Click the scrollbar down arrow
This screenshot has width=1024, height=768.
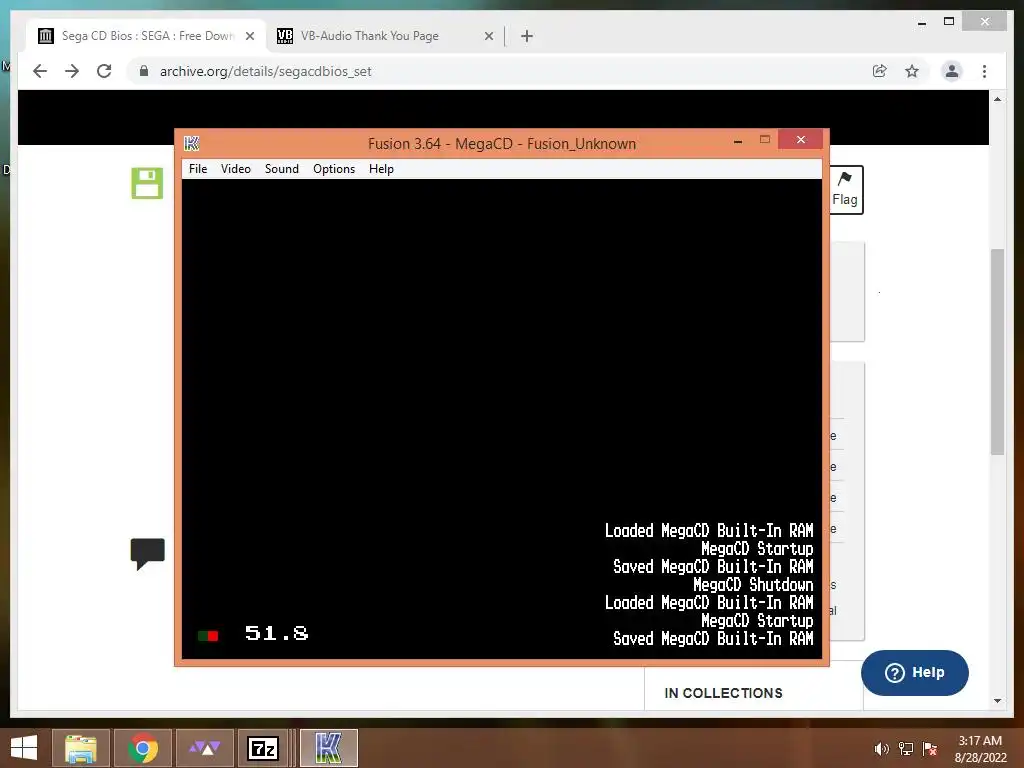click(x=997, y=701)
